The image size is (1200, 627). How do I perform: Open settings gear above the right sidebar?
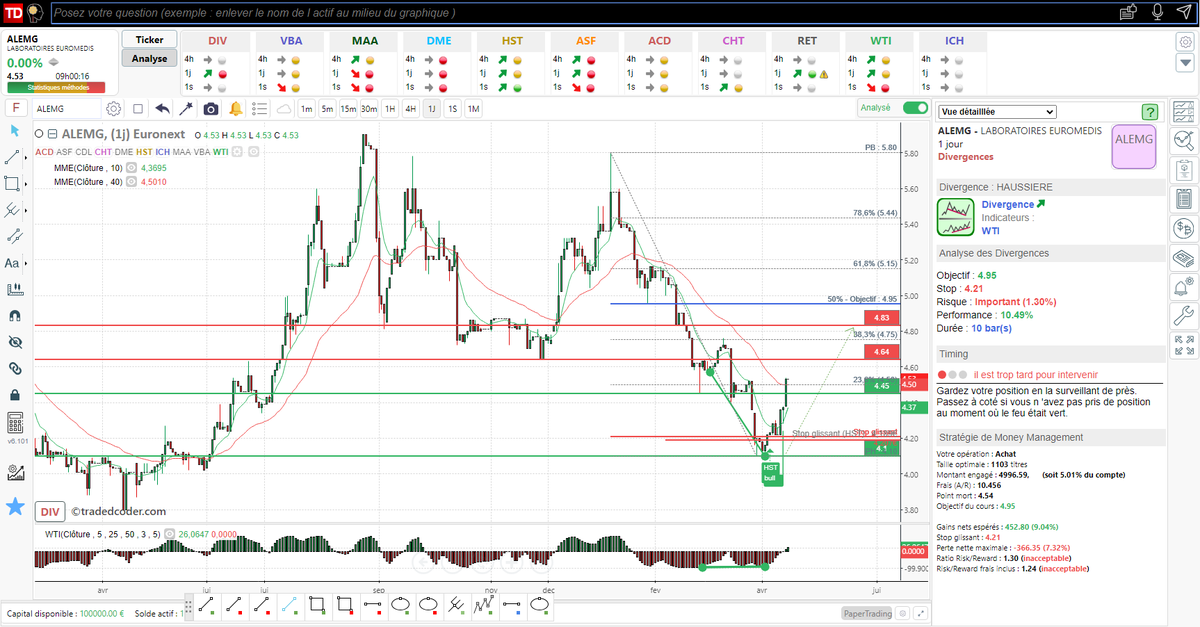coord(1184,40)
